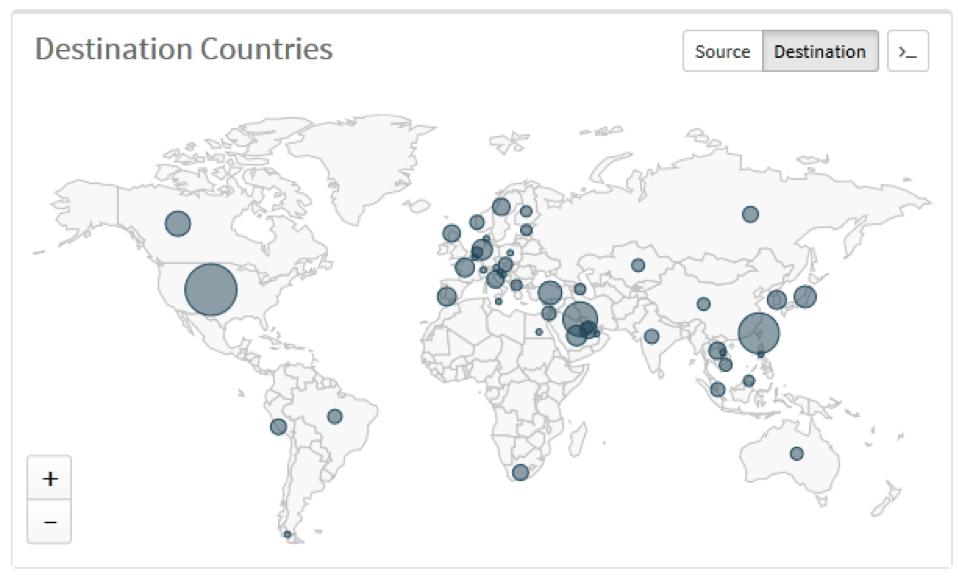This screenshot has height=577, width=958.
Task: Click the "Destination Countries" panel title
Action: tap(184, 49)
